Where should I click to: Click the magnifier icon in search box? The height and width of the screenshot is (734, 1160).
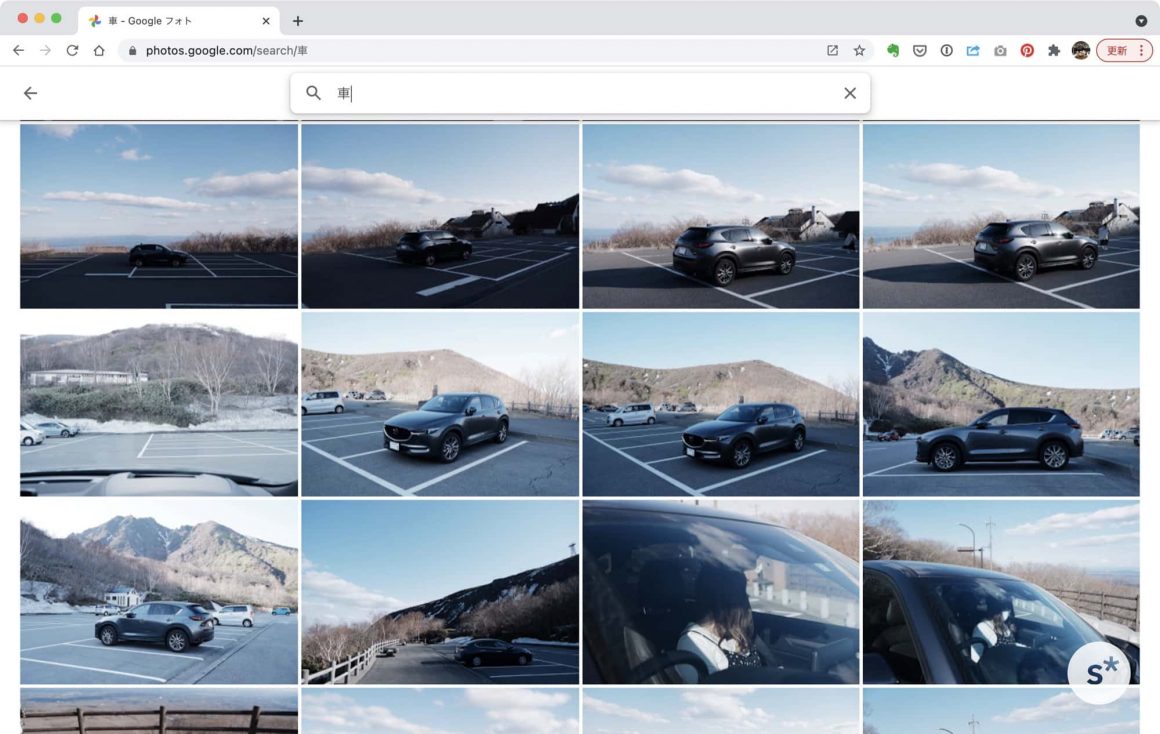[313, 93]
